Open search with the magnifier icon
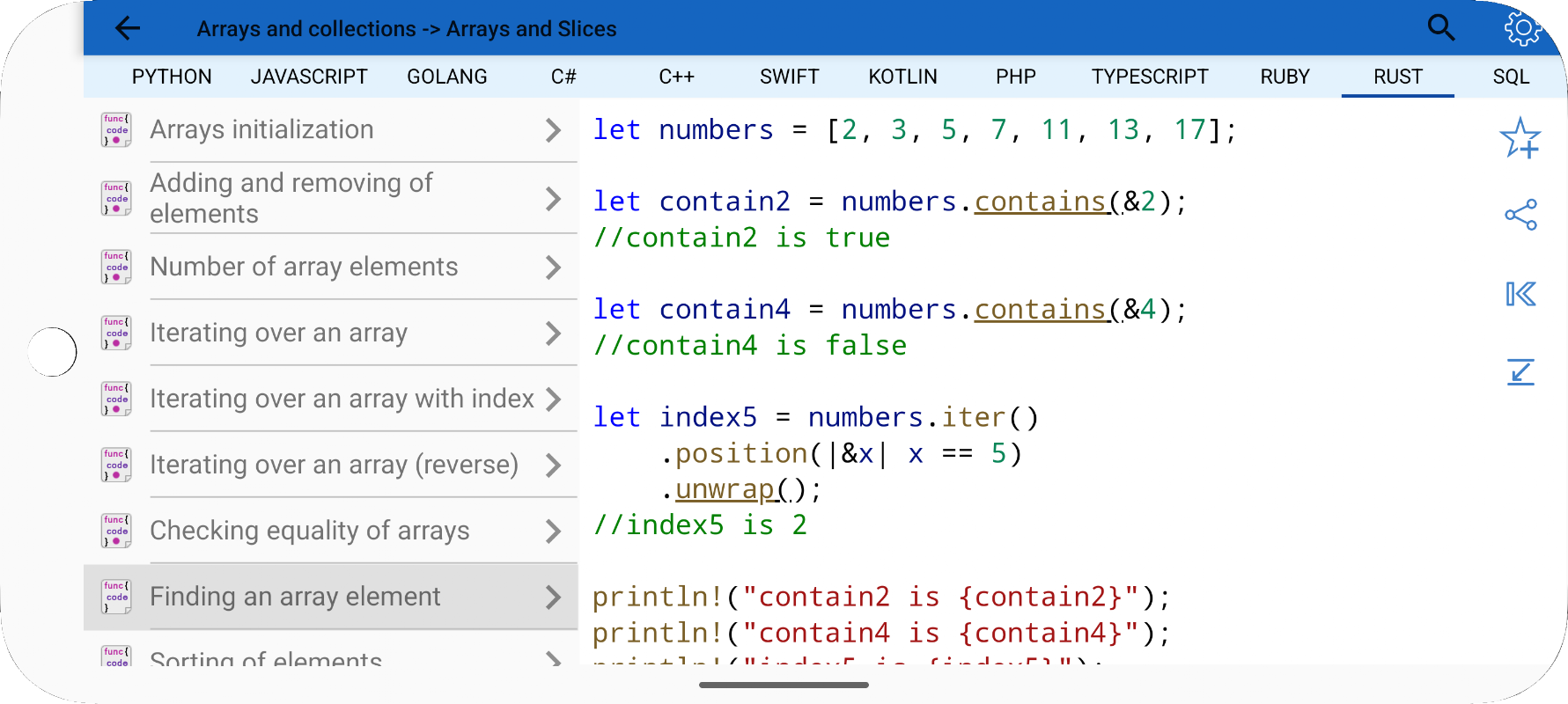This screenshot has width=1568, height=704. coord(1441,28)
